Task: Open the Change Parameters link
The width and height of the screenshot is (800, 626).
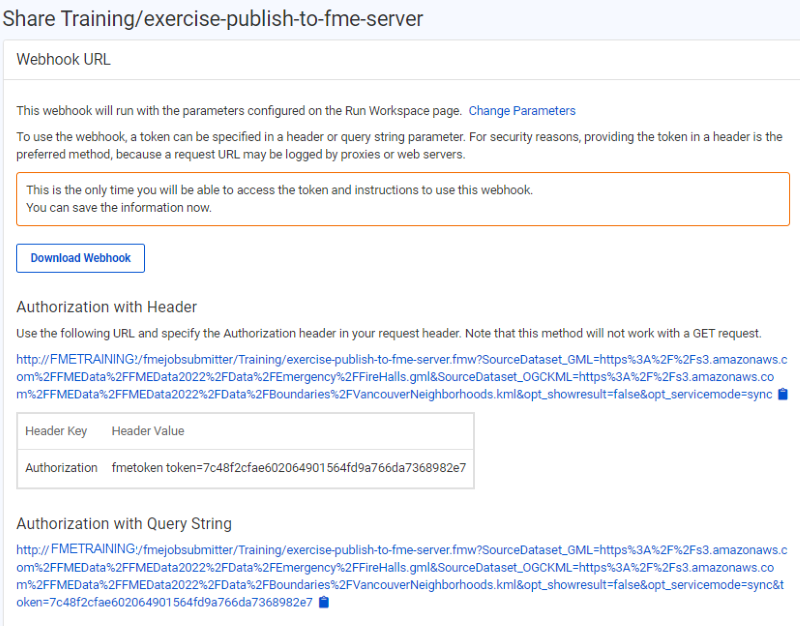Action: click(521, 111)
